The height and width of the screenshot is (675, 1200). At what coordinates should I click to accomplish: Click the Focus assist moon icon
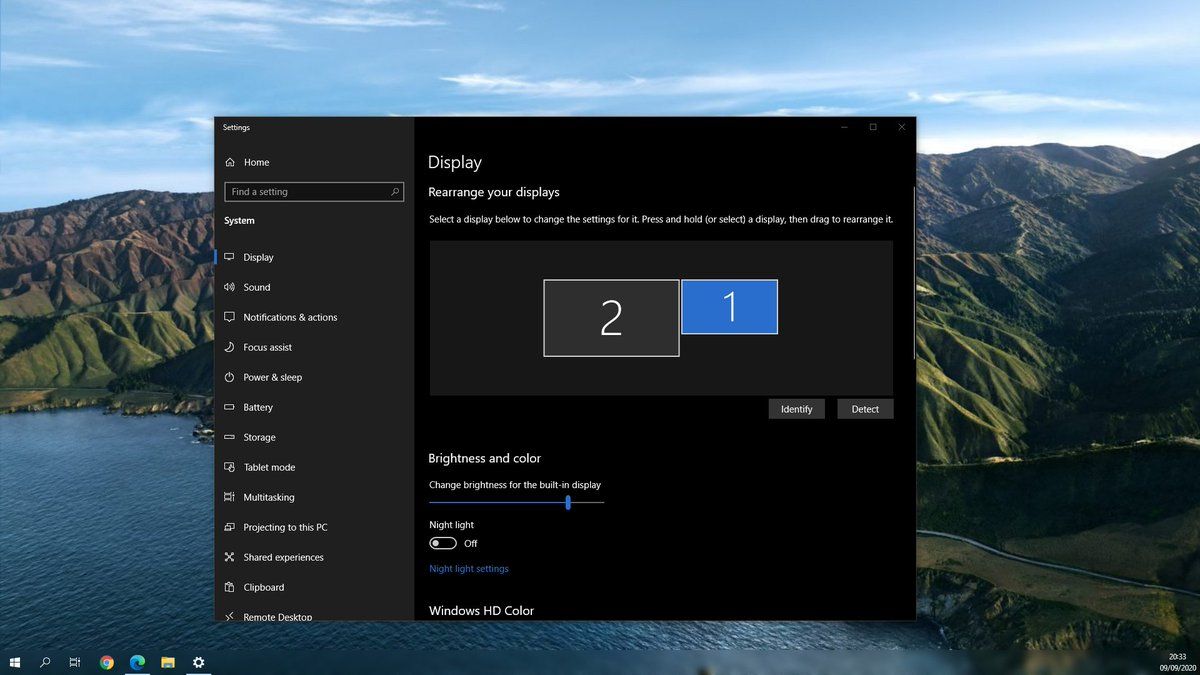(230, 347)
